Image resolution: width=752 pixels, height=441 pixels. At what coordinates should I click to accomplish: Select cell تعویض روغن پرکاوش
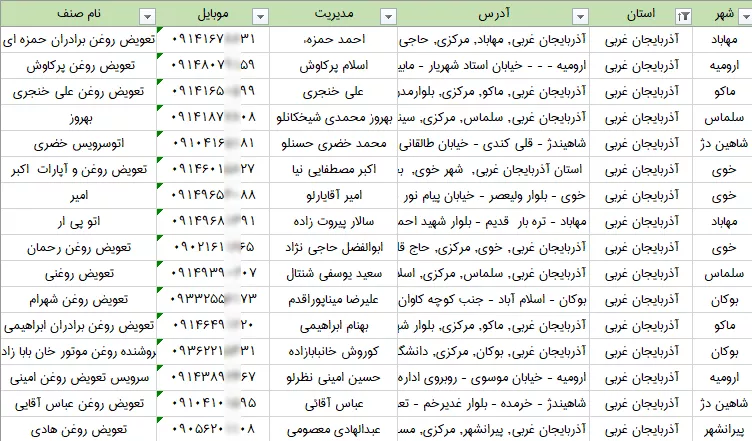pyautogui.click(x=79, y=66)
